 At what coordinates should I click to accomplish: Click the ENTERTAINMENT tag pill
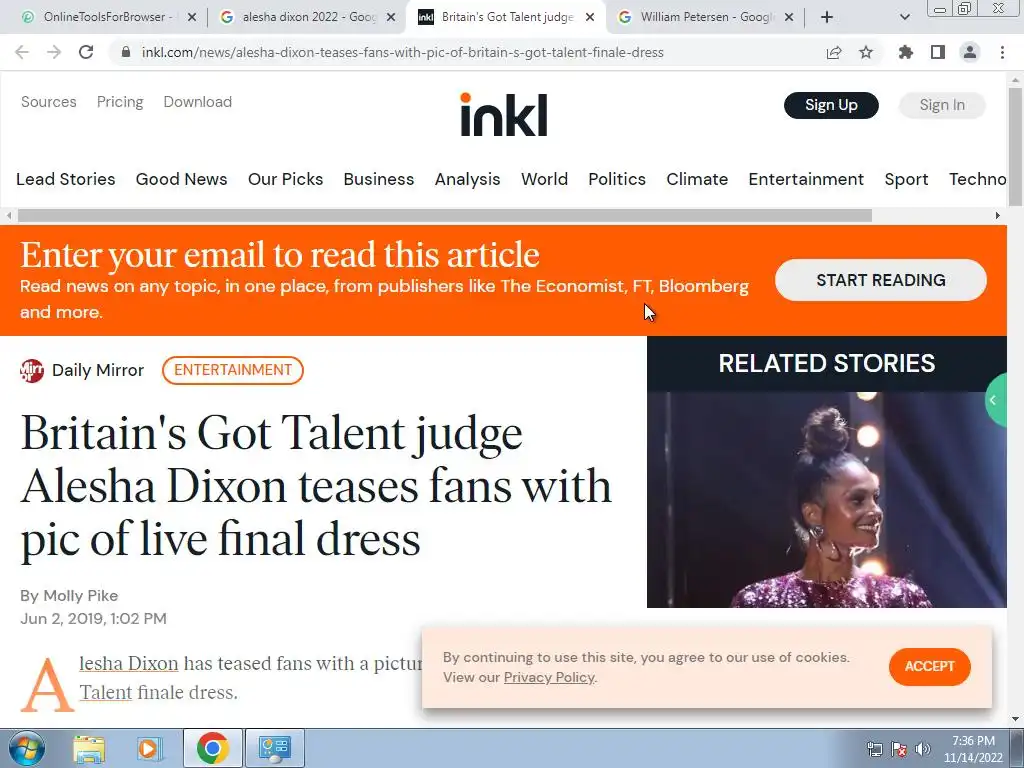coord(232,370)
